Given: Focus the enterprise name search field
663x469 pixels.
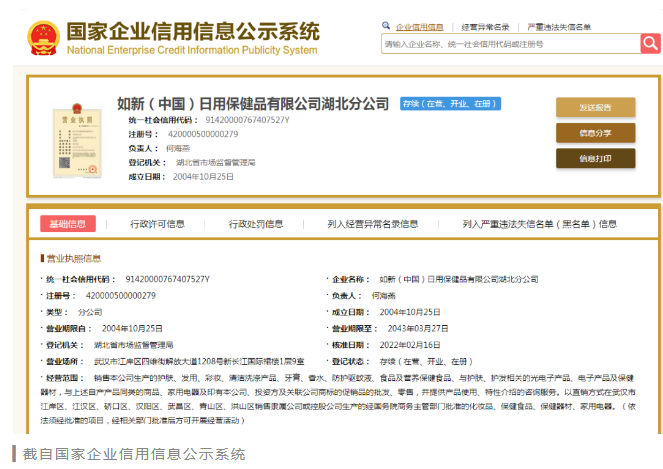Looking at the screenshot, I should click(511, 44).
